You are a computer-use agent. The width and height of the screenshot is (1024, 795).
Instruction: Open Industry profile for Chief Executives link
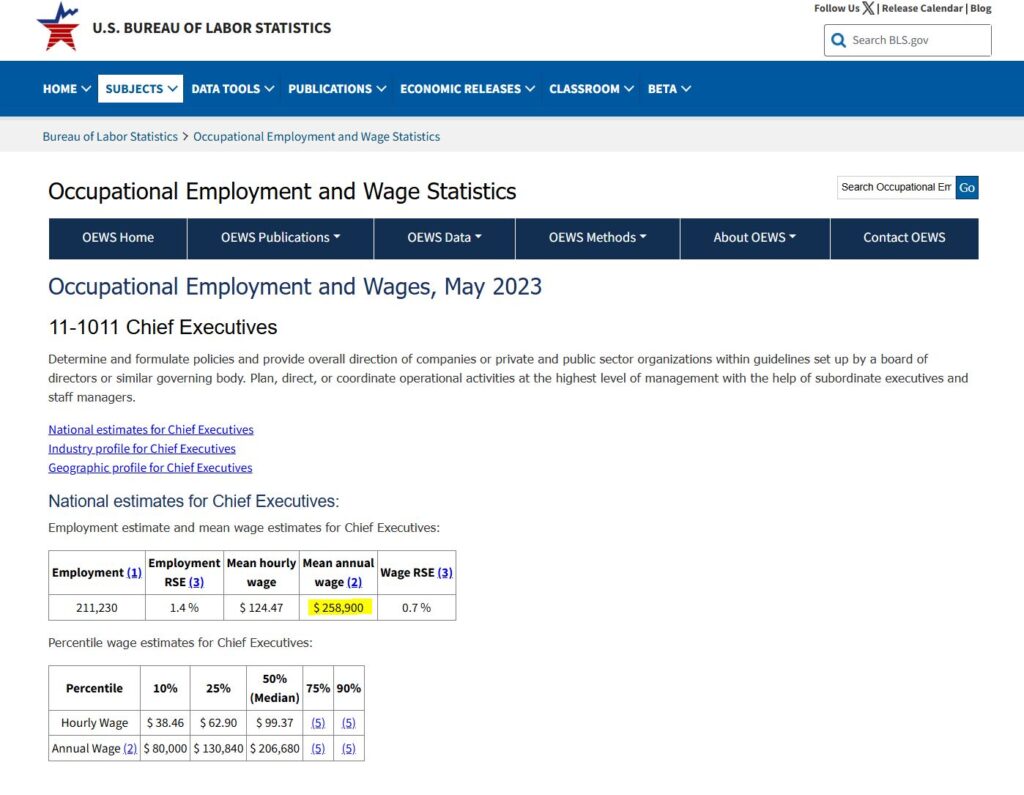click(142, 449)
